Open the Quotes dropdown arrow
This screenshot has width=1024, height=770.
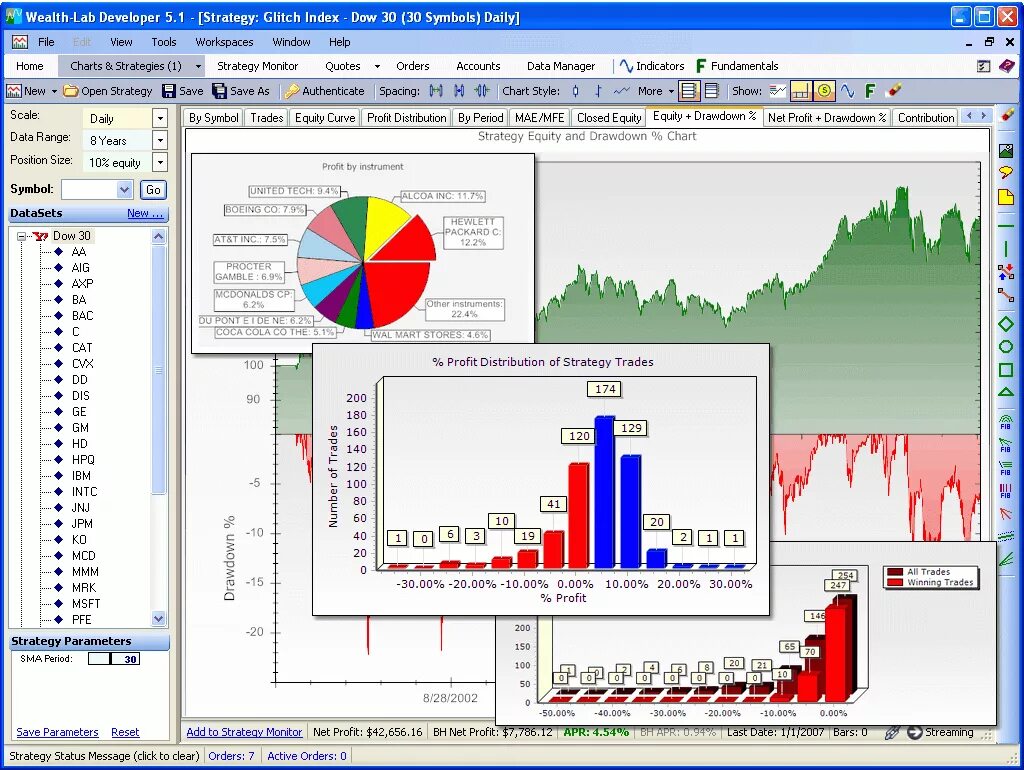377,66
